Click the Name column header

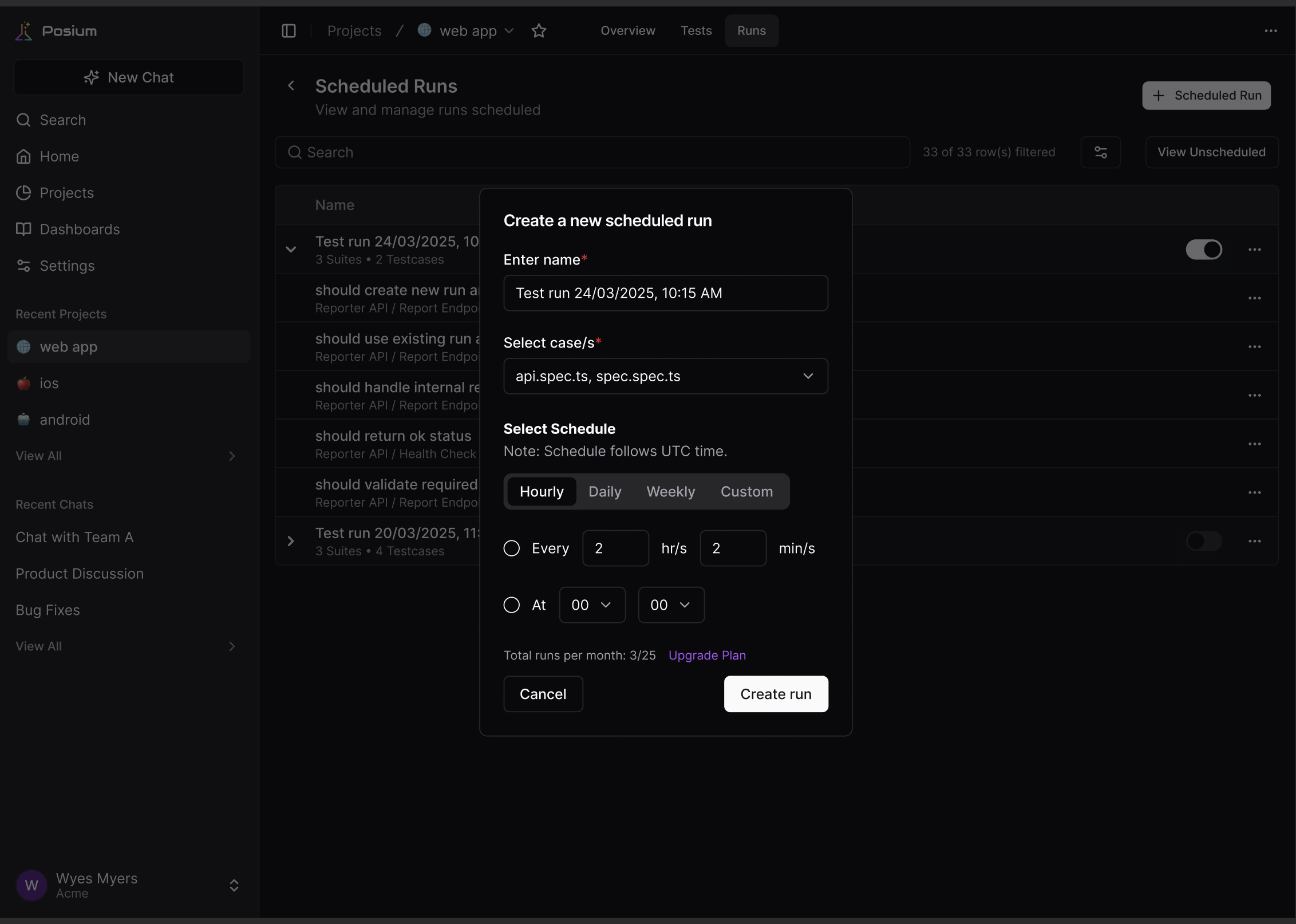335,205
